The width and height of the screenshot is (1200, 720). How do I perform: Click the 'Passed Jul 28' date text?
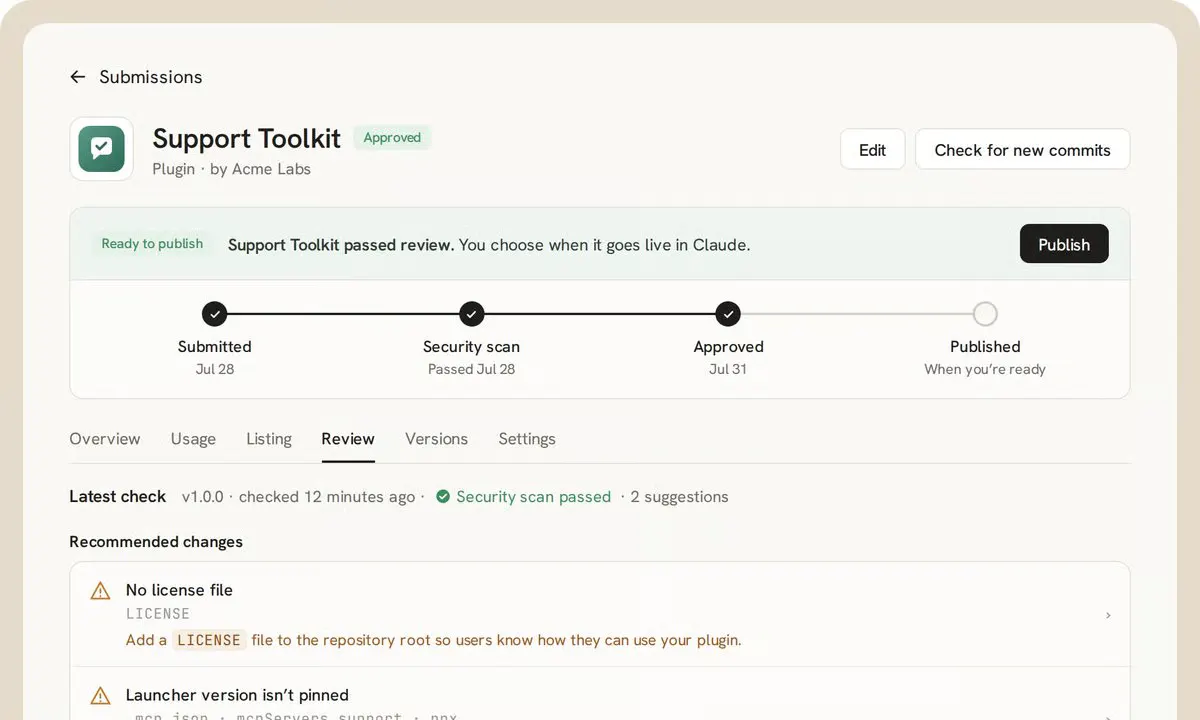click(x=471, y=369)
